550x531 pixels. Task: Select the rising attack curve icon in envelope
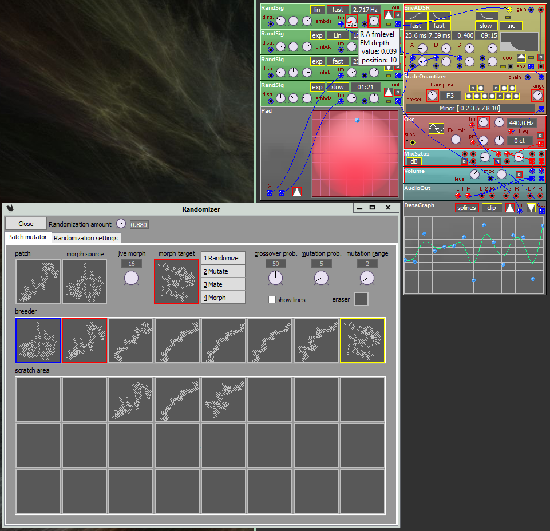pos(416,16)
